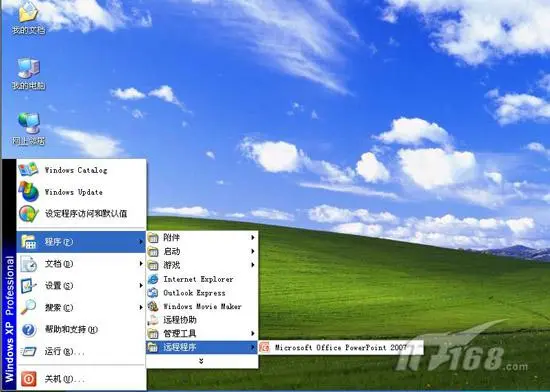This screenshot has height=392, width=550.
Task: Choose the 远程协助 menu label
Action: tap(180, 320)
